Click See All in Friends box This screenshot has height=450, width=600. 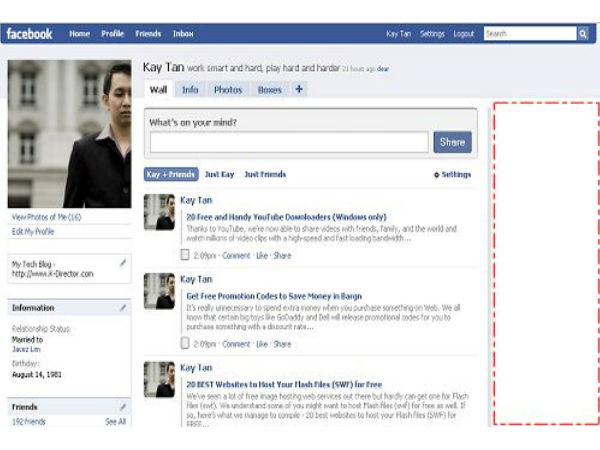pos(116,422)
